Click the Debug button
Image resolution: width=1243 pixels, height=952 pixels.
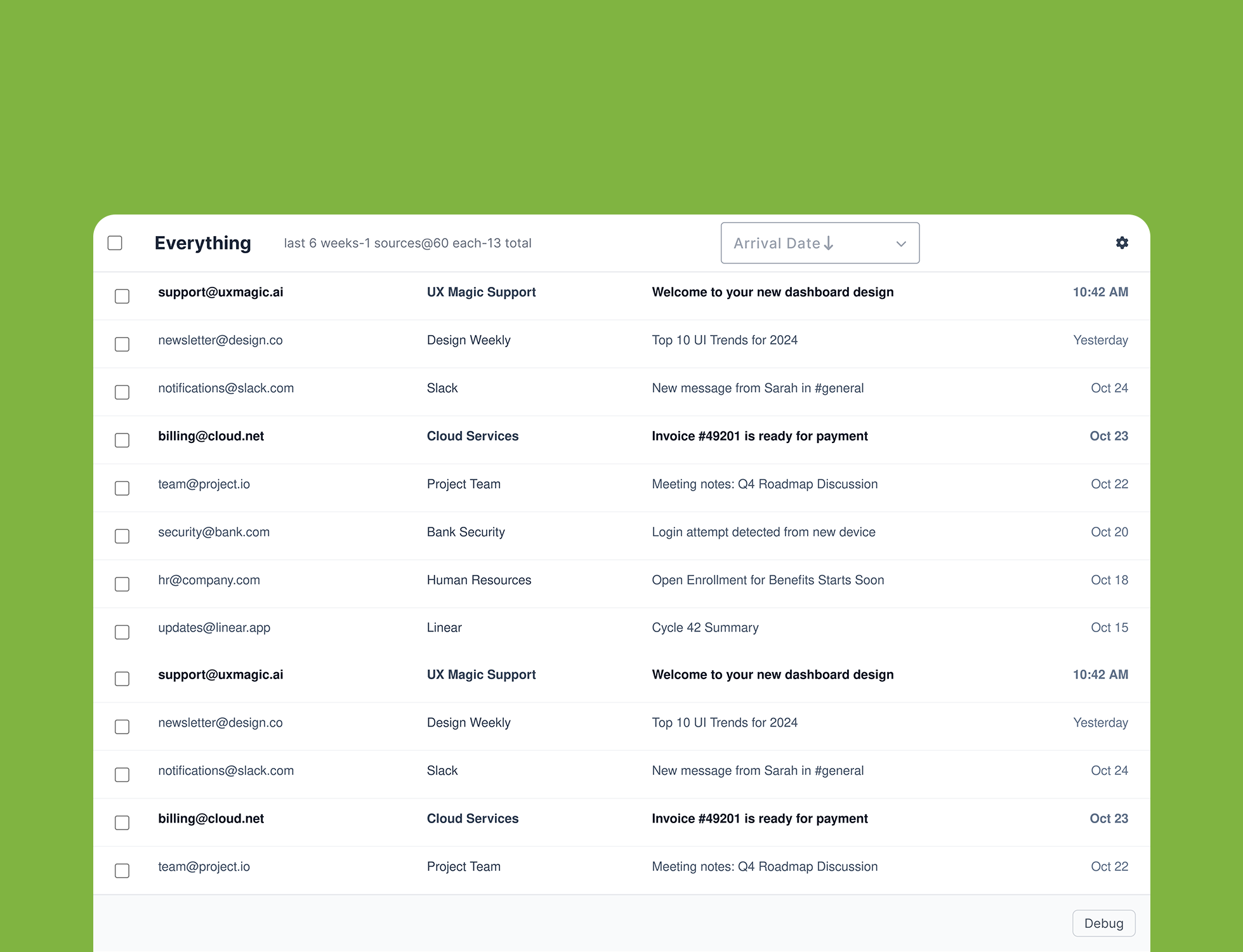pyautogui.click(x=1103, y=923)
